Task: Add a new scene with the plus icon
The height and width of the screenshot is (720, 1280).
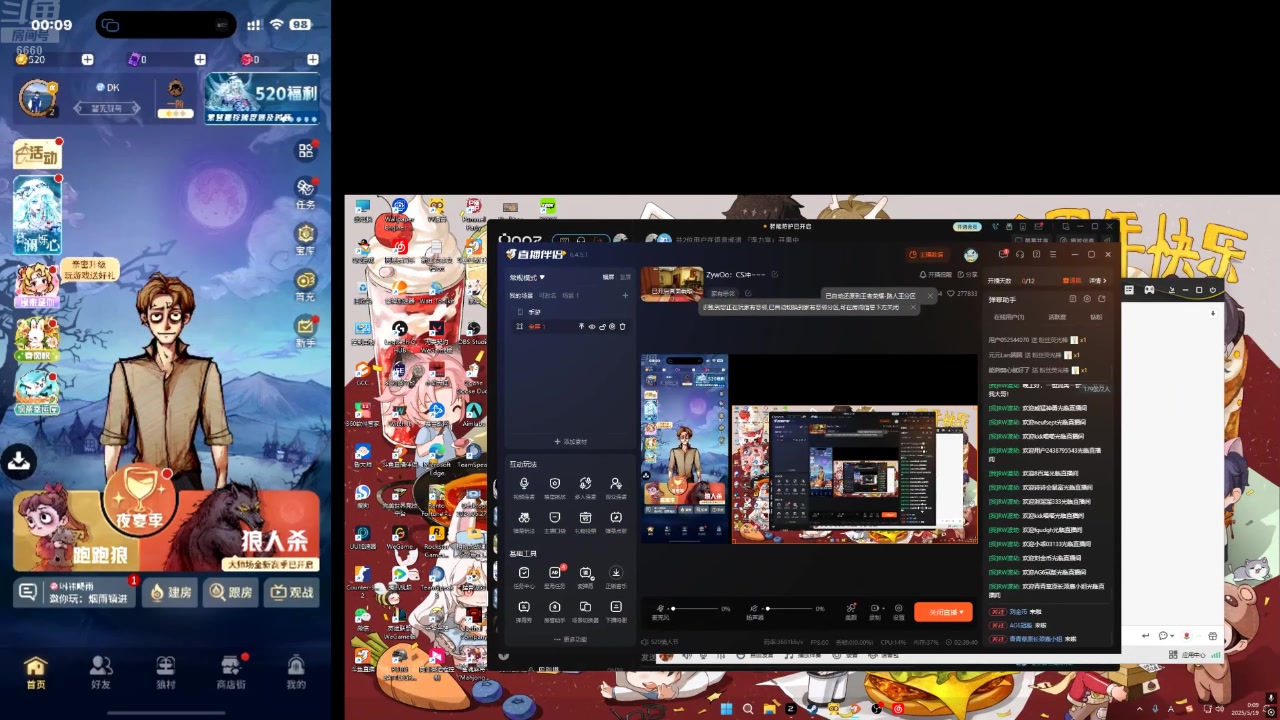Action: click(x=625, y=295)
